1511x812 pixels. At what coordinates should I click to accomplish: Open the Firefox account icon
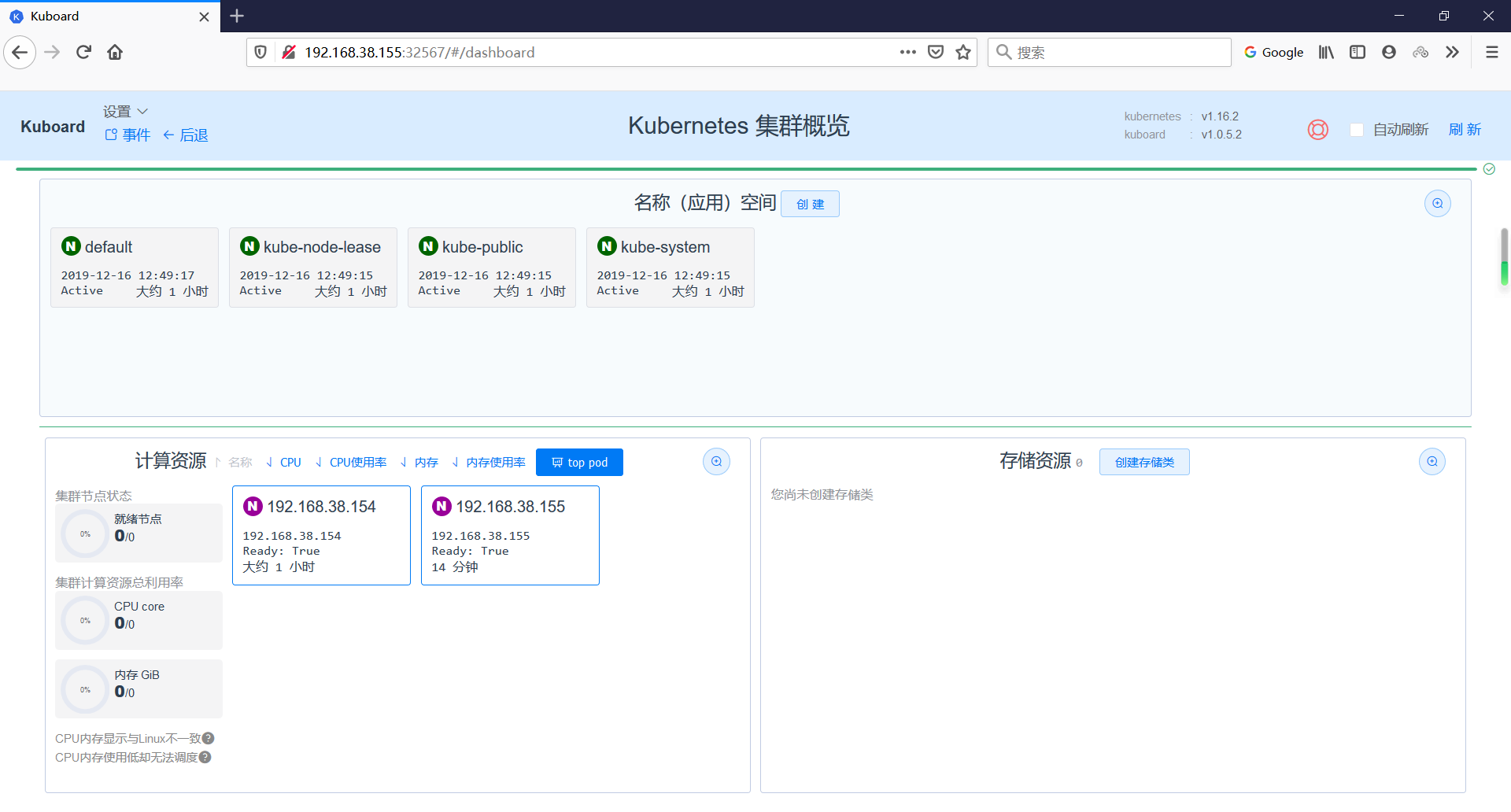pos(1389,53)
